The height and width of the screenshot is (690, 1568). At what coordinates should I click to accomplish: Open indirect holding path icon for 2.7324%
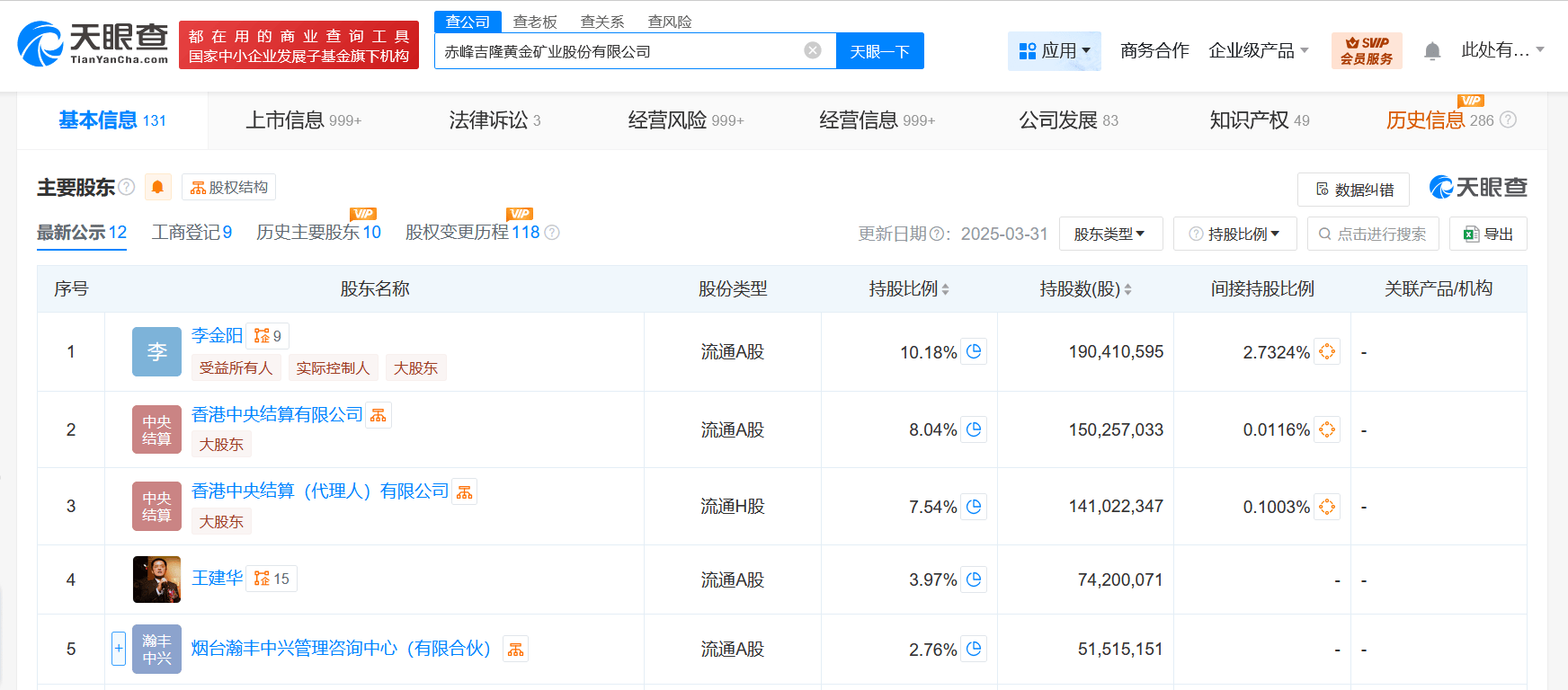click(x=1327, y=351)
